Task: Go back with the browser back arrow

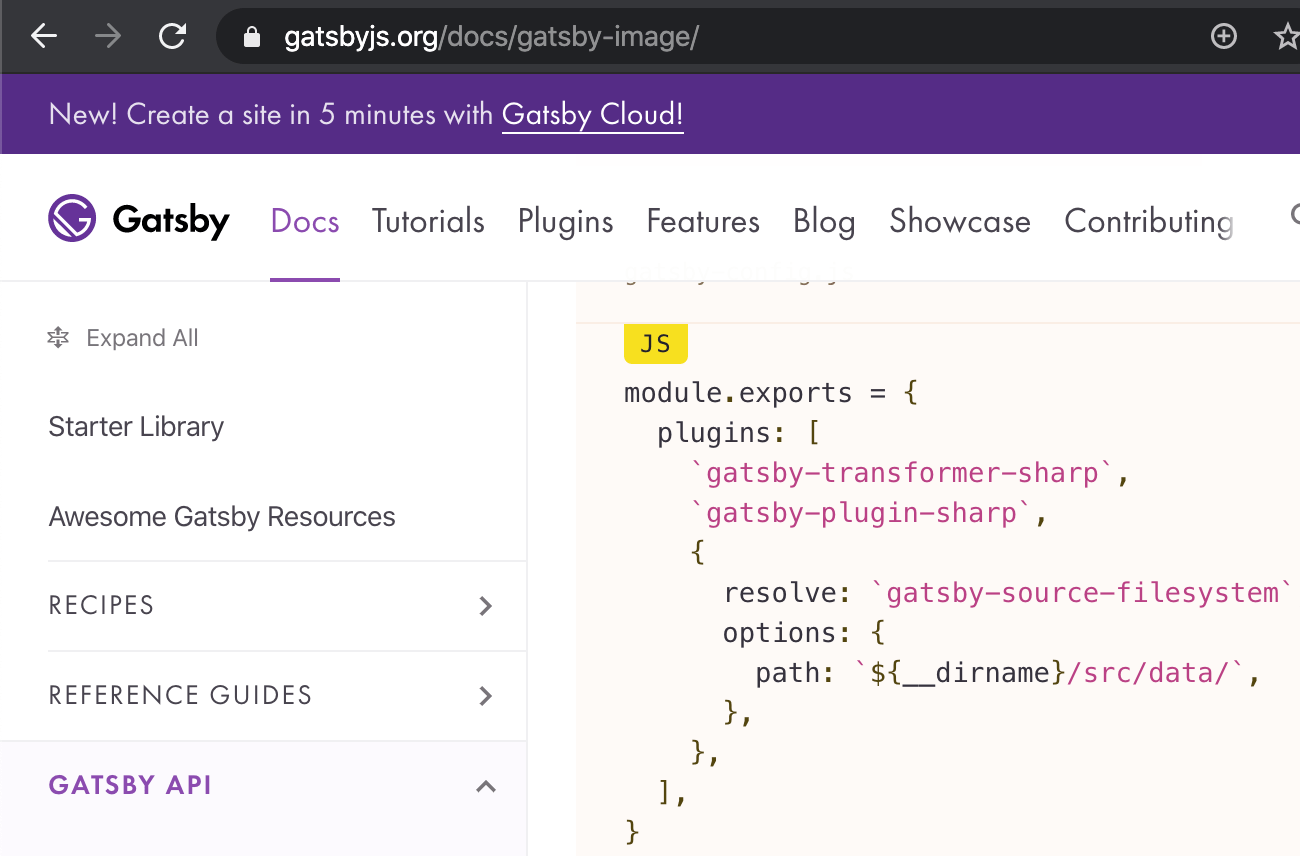Action: coord(44,37)
